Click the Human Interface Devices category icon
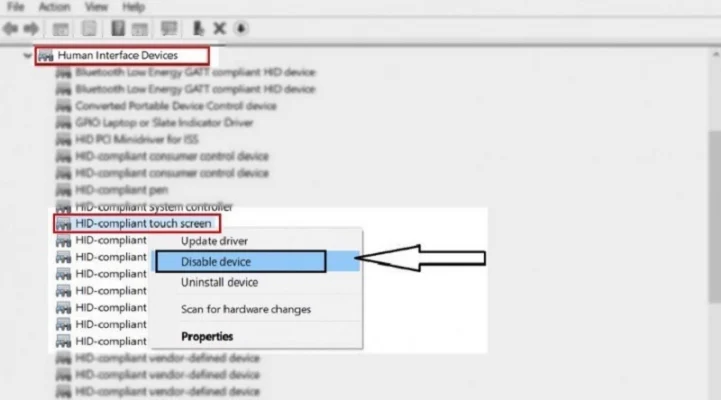The width and height of the screenshot is (721, 400). pyautogui.click(x=46, y=56)
